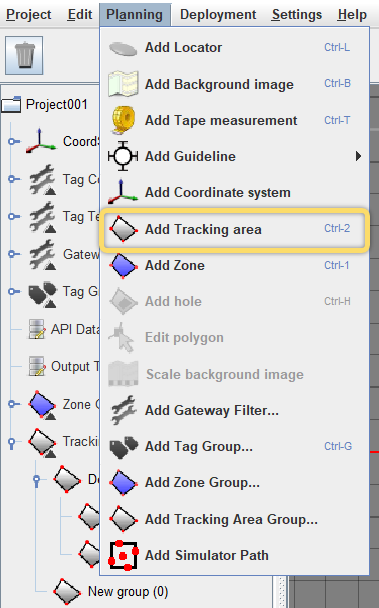Select the blue Add Zone icon
Image resolution: width=379 pixels, height=608 pixels.
[x=123, y=266]
